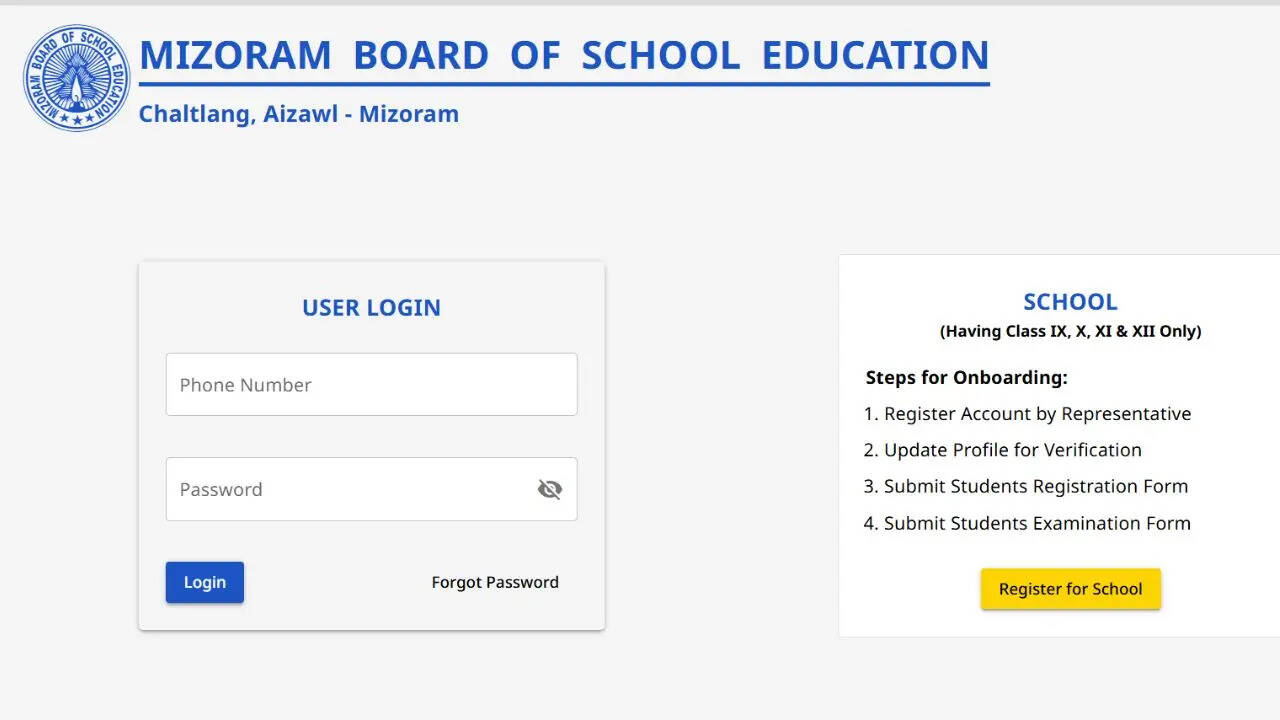The image size is (1280, 720).
Task: Toggle password visibility eye icon
Action: point(549,489)
